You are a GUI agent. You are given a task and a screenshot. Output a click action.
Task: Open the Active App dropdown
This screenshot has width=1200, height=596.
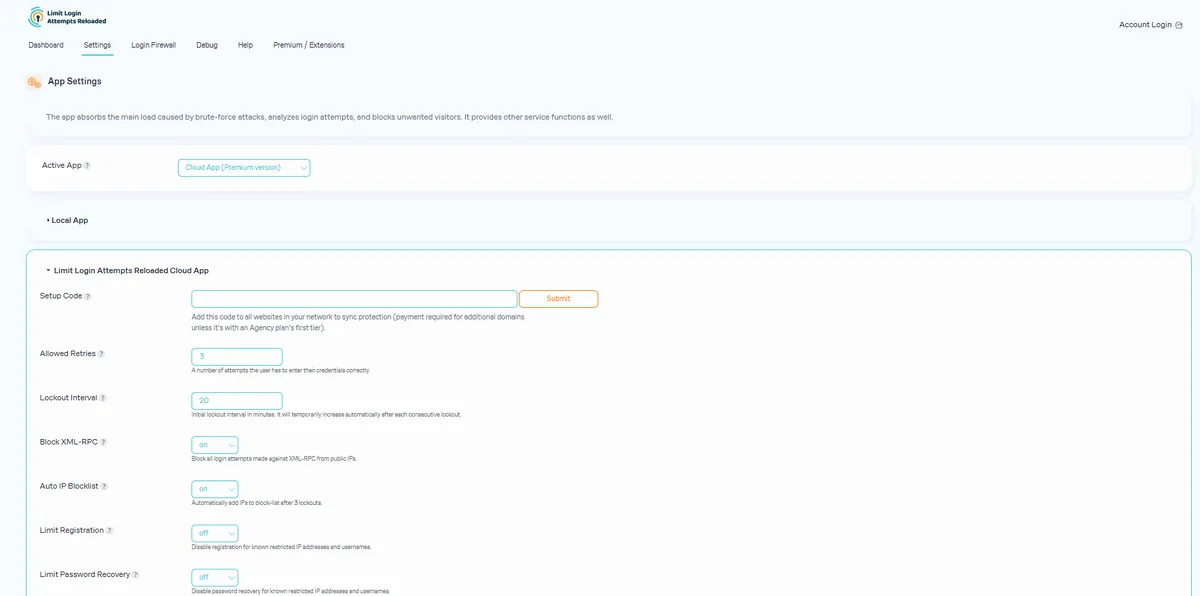point(244,168)
